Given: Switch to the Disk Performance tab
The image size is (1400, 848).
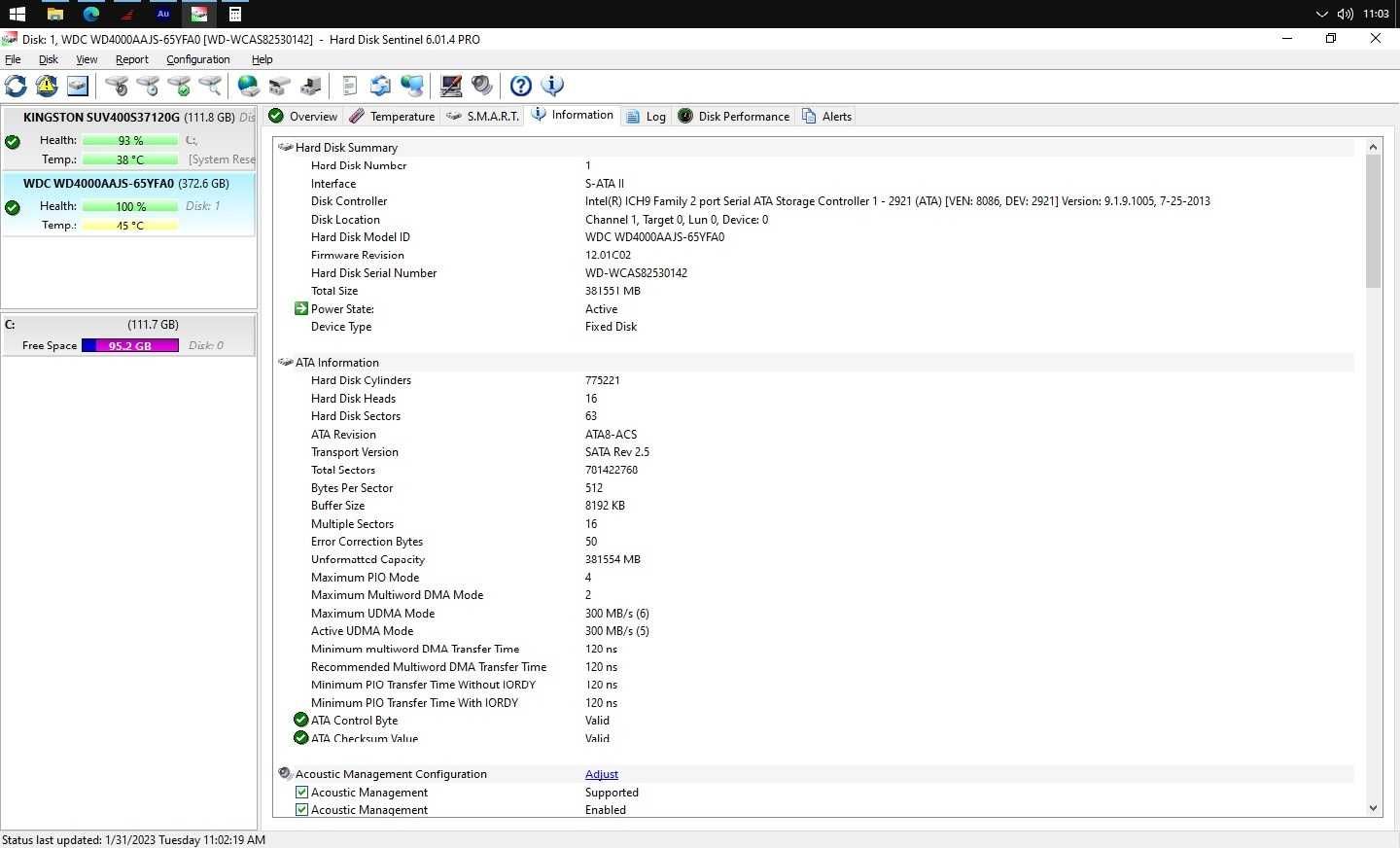Looking at the screenshot, I should (x=733, y=116).
